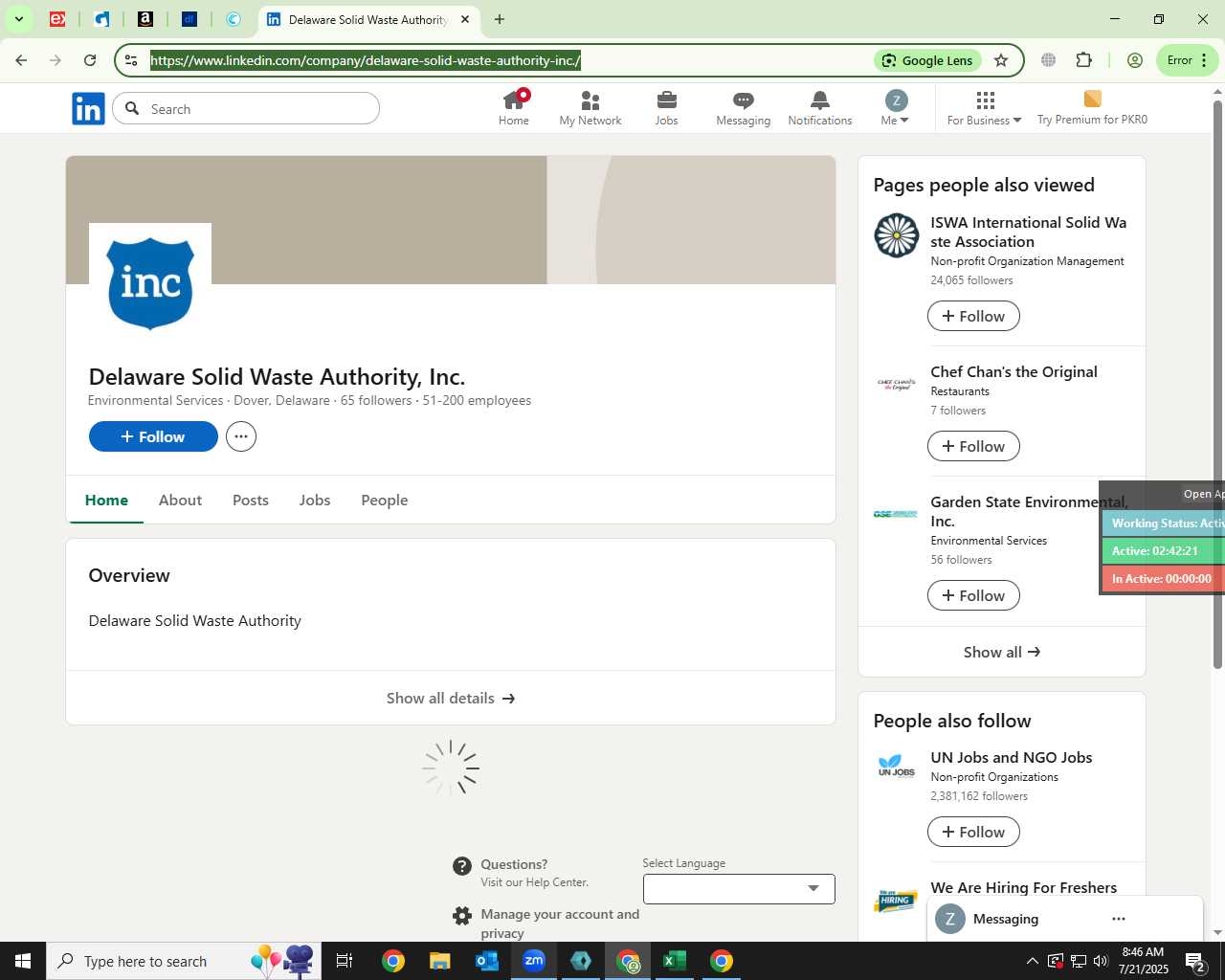The image size is (1225, 980).
Task: Show hidden system tray icons
Action: pyautogui.click(x=1032, y=961)
